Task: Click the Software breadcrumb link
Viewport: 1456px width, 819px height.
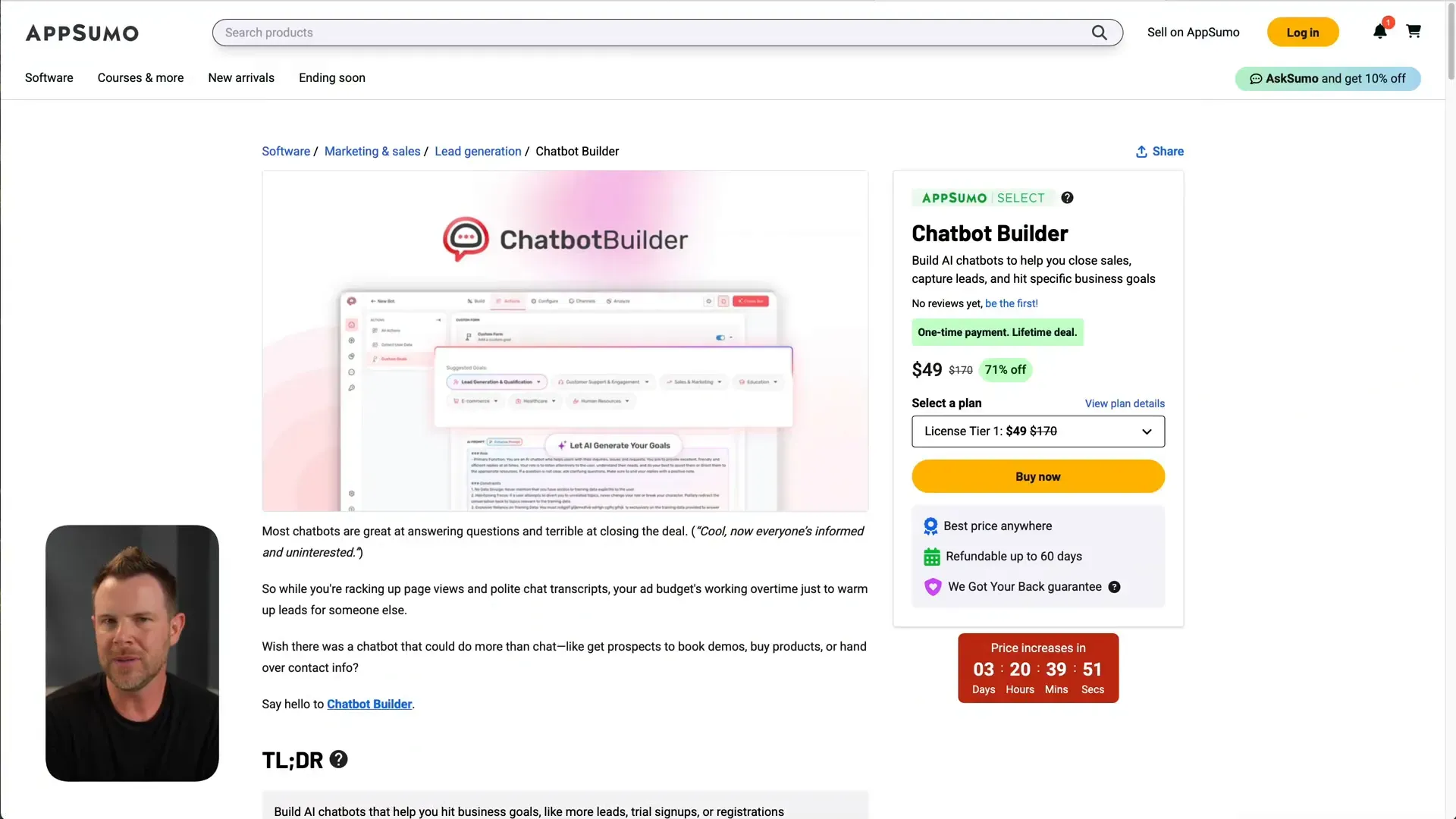Action: [x=286, y=152]
